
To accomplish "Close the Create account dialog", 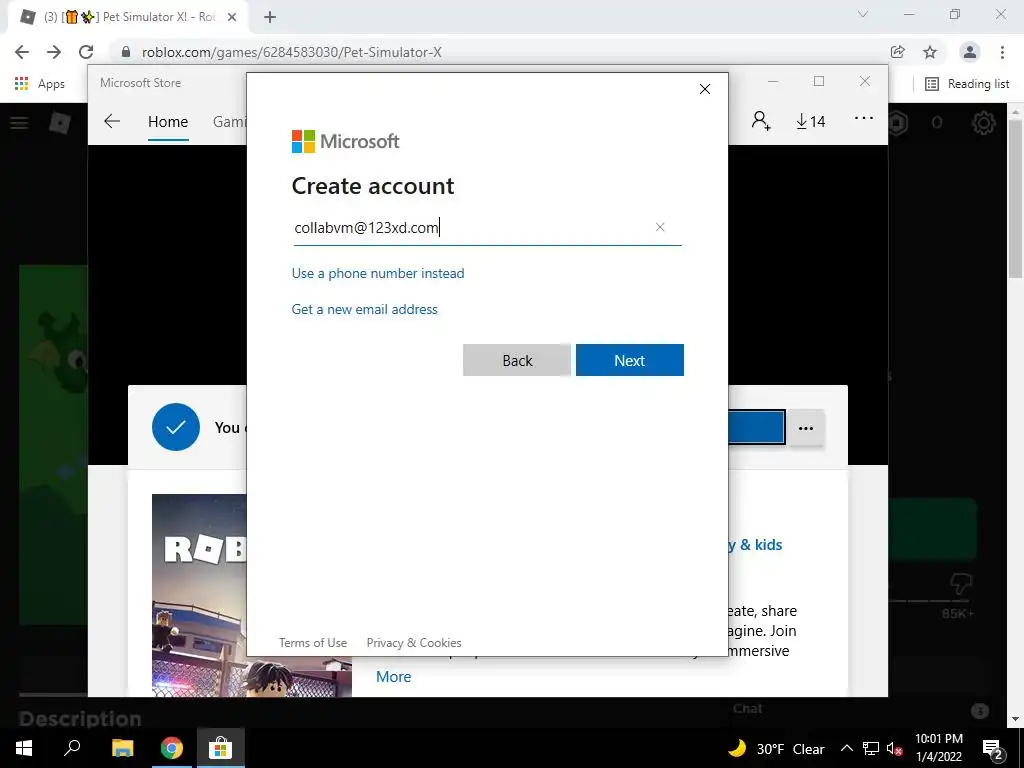I will 705,89.
